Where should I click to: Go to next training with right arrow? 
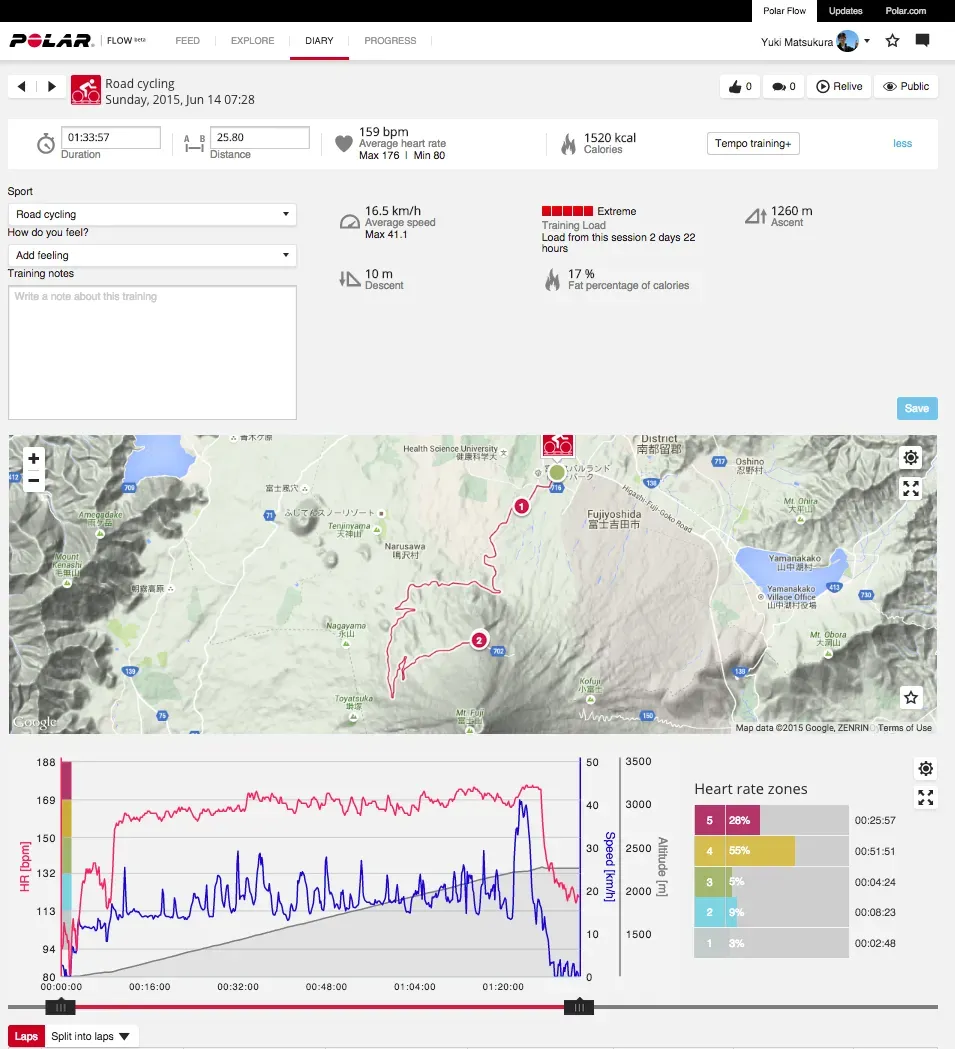click(52, 87)
